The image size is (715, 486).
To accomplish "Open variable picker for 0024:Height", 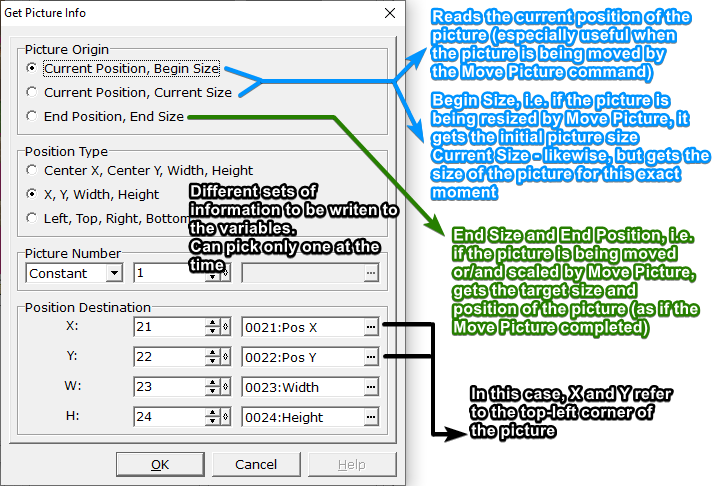I will click(371, 417).
